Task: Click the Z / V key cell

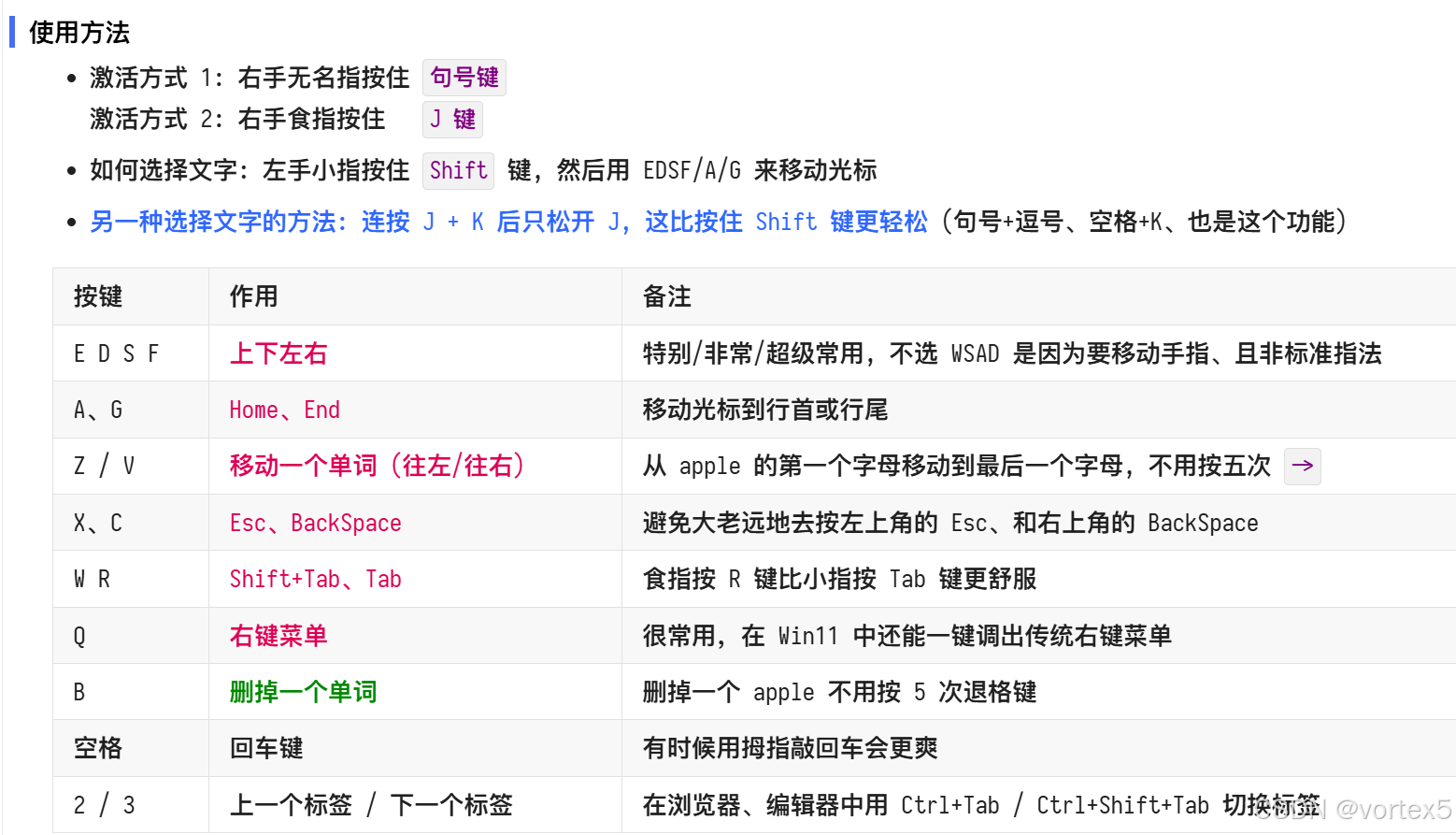Action: pyautogui.click(x=131, y=466)
